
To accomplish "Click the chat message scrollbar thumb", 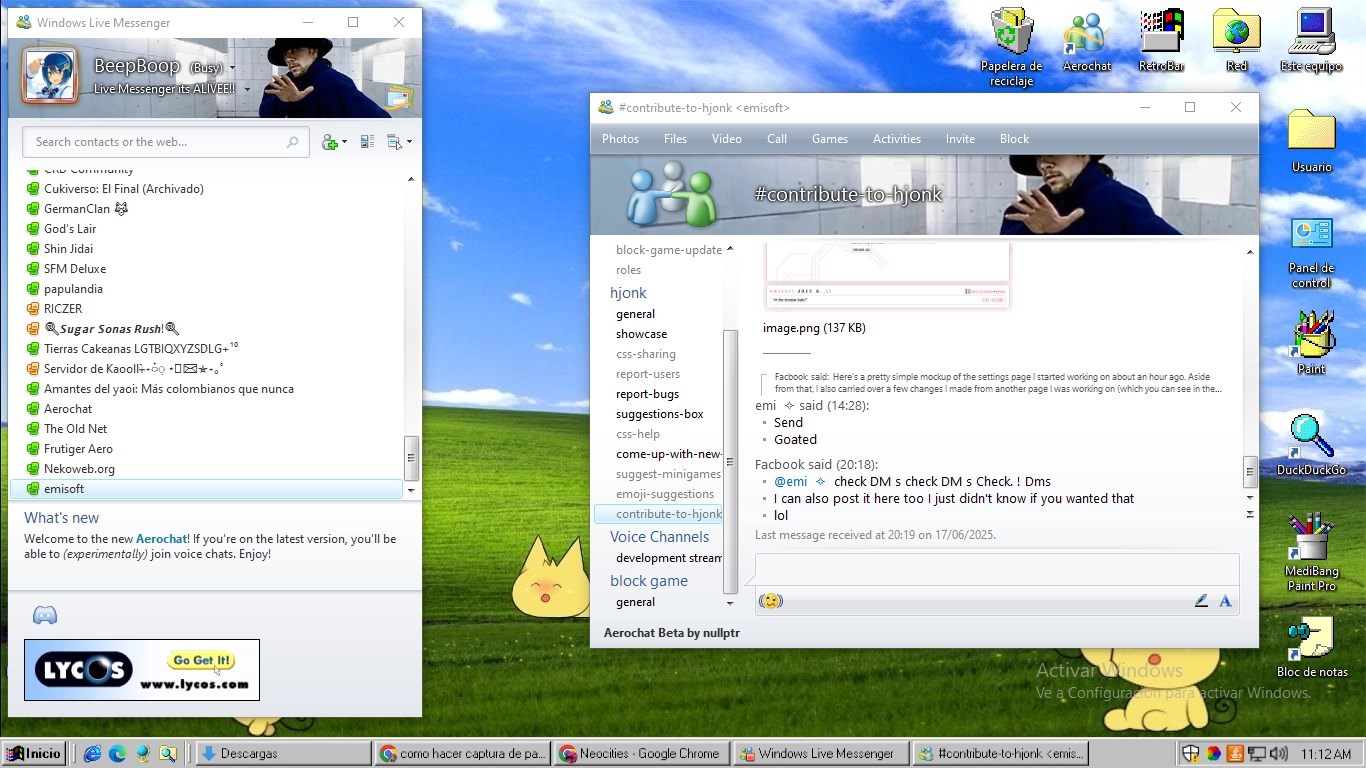I will pyautogui.click(x=1250, y=471).
